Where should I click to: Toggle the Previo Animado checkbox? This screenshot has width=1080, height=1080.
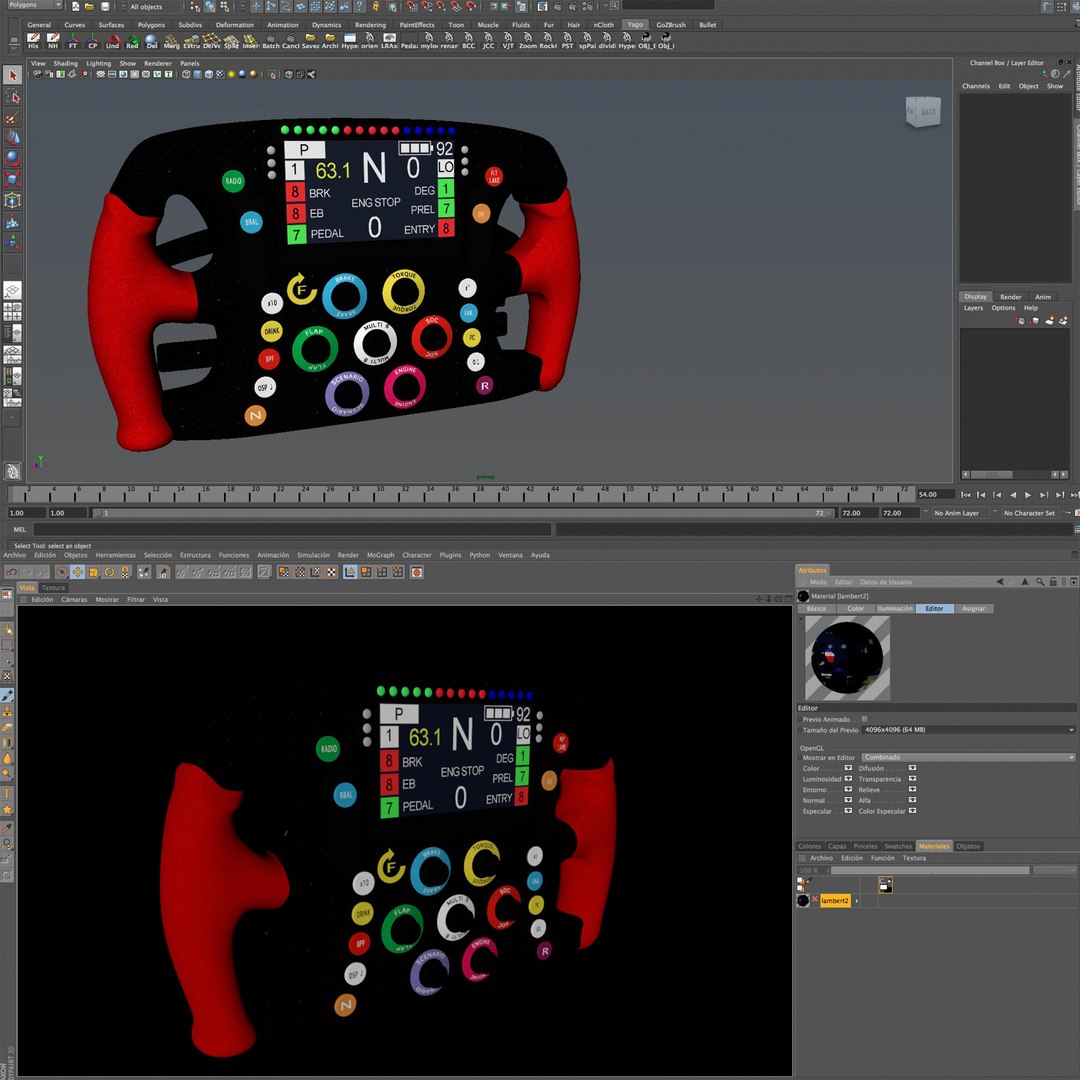coord(864,719)
